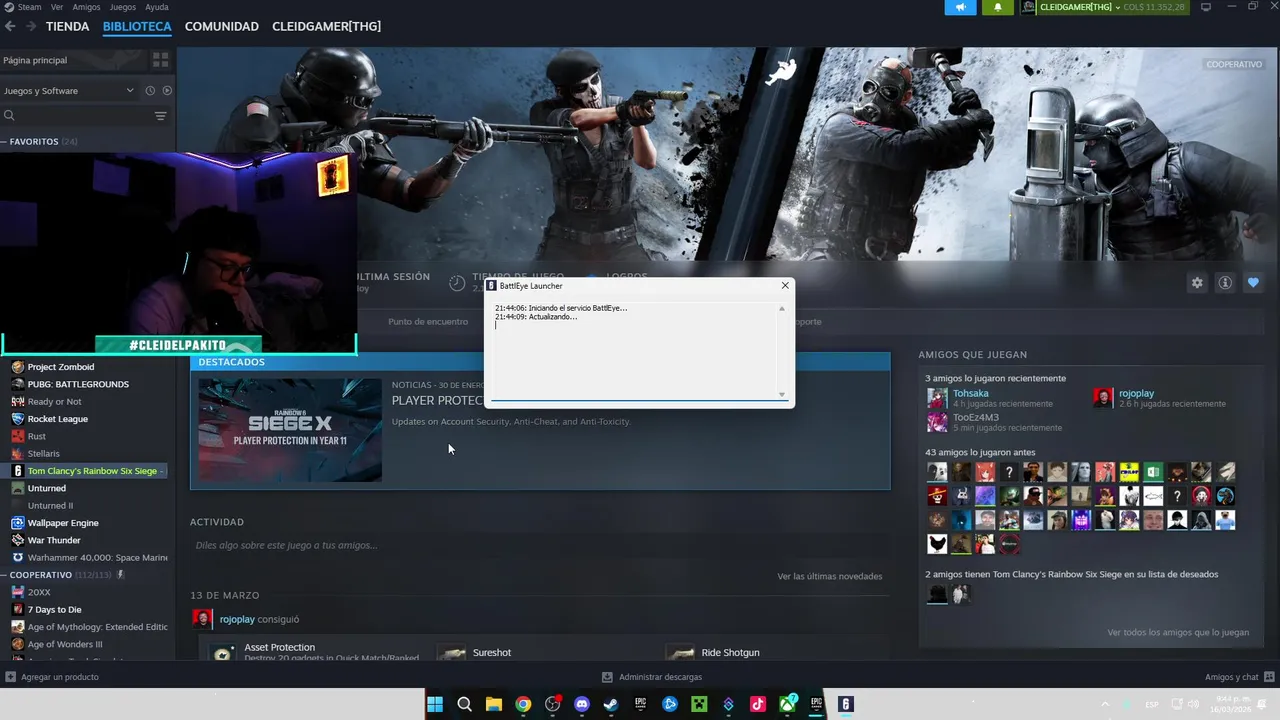Open the Steam taskbar icon
This screenshot has width=1280, height=720.
click(611, 704)
